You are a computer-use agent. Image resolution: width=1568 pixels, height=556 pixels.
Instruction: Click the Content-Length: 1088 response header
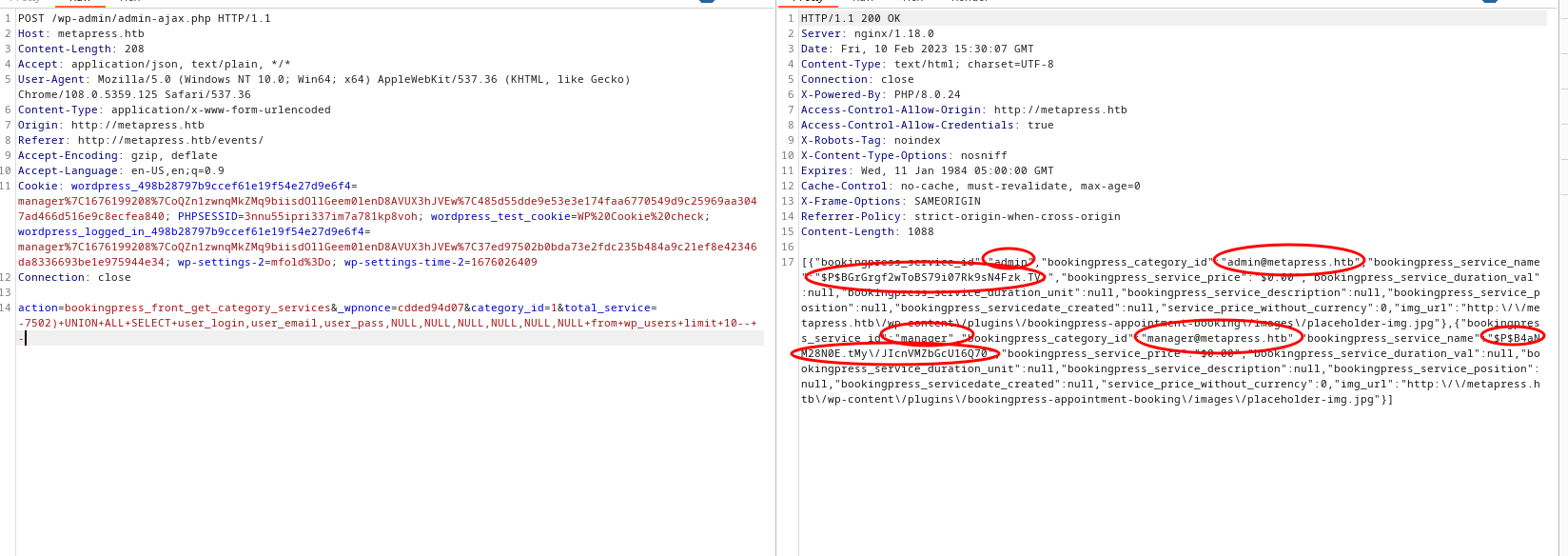click(868, 231)
